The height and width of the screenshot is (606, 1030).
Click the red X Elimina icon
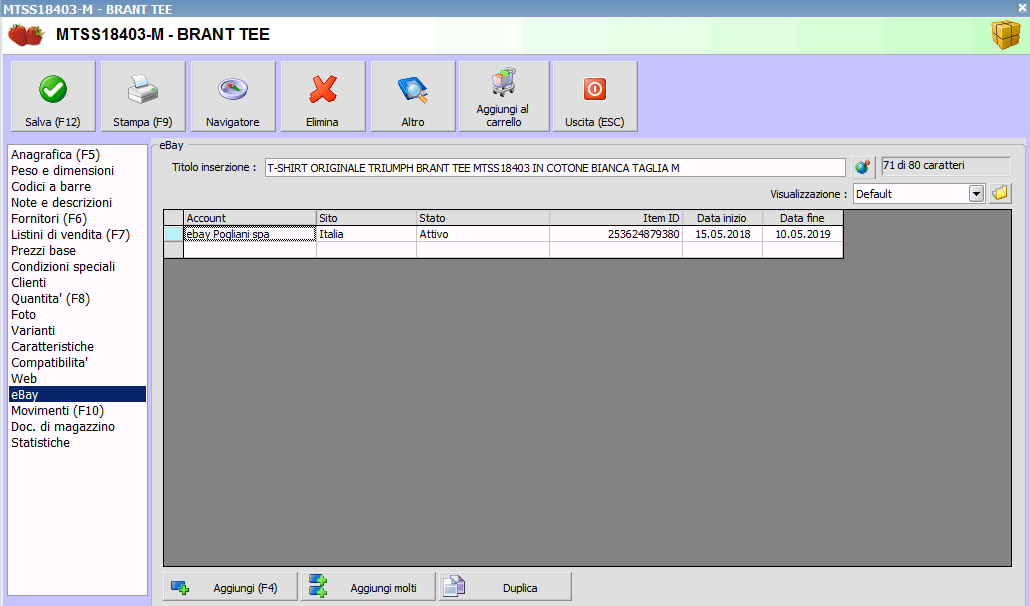(322, 90)
